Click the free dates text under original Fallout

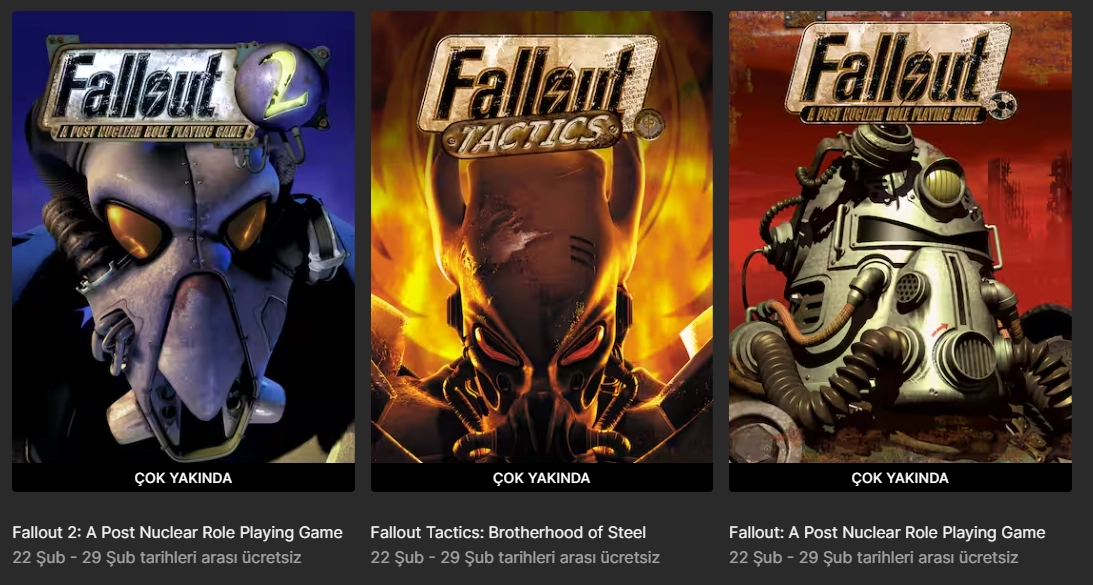click(873, 558)
